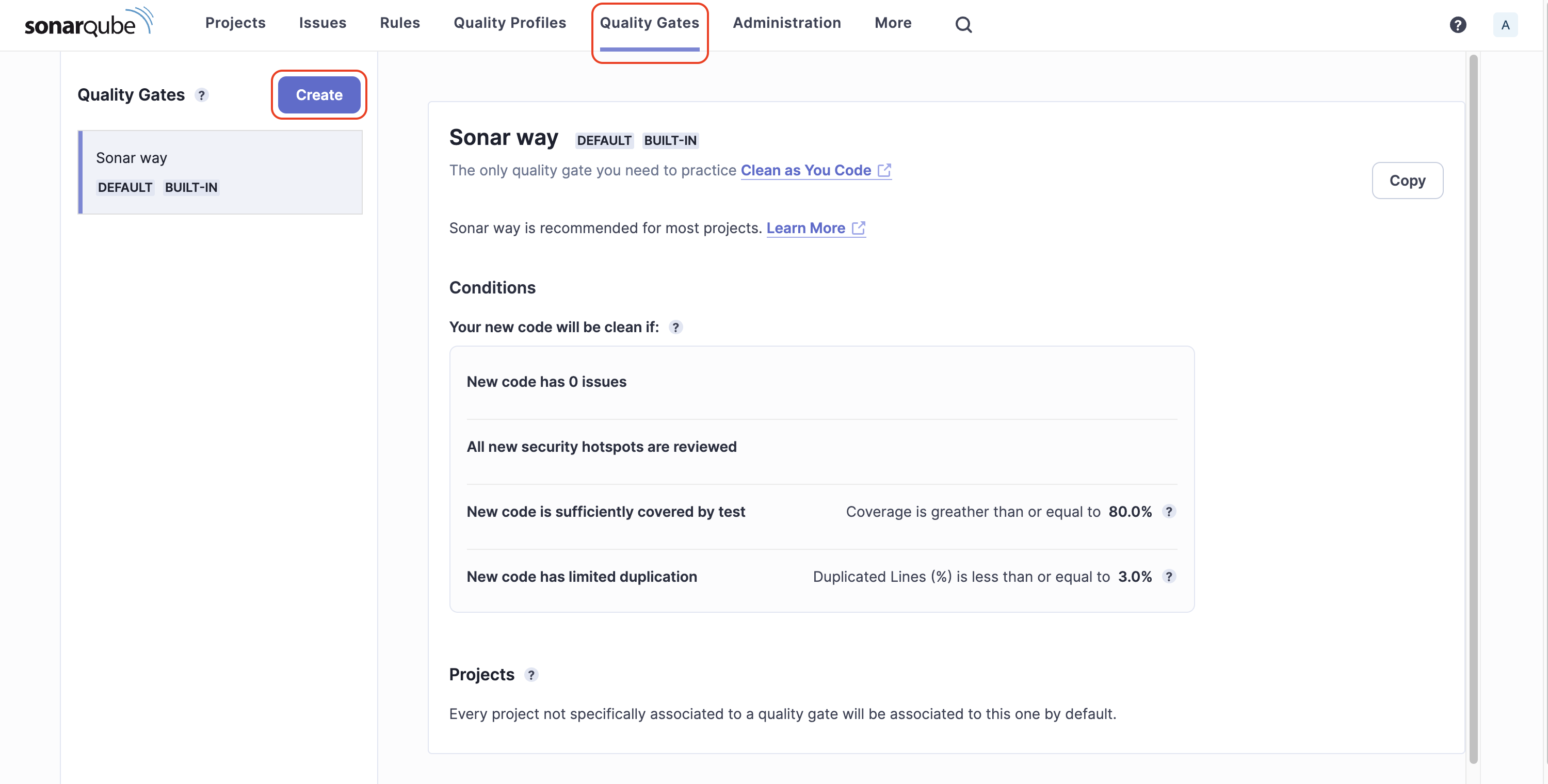Click help icon beside Projects heading

tap(530, 675)
